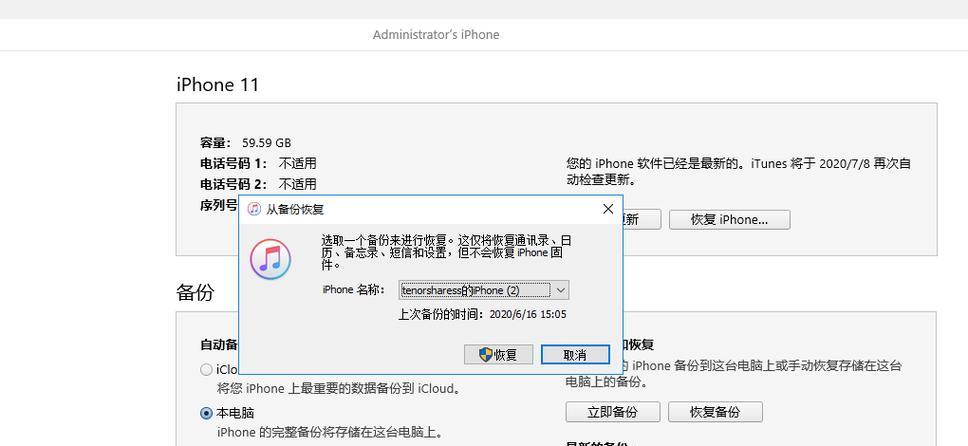Click the 电话号码 1 不适用 value

coord(298,164)
